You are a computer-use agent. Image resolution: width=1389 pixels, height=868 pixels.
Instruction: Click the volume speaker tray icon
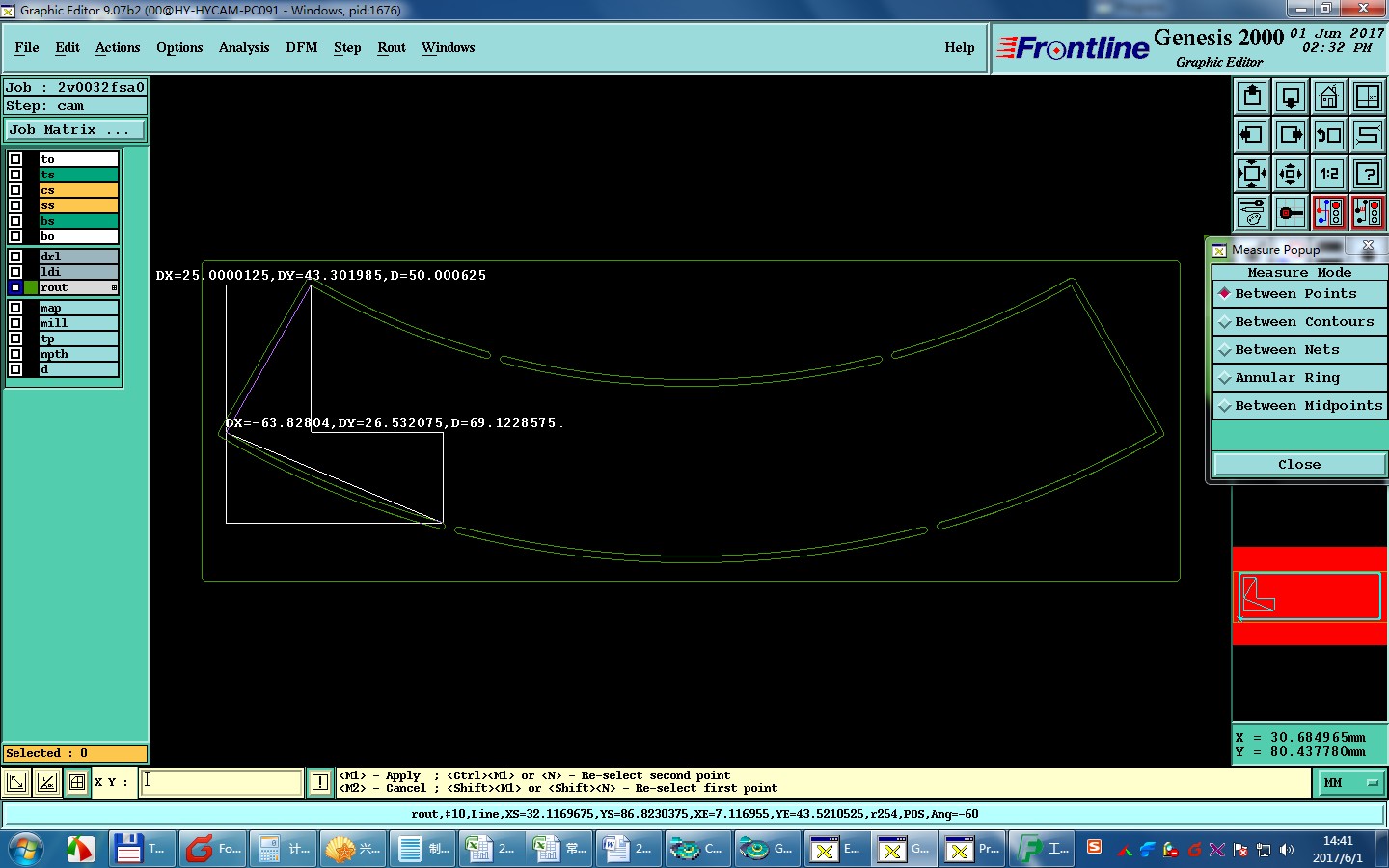coord(1287,850)
